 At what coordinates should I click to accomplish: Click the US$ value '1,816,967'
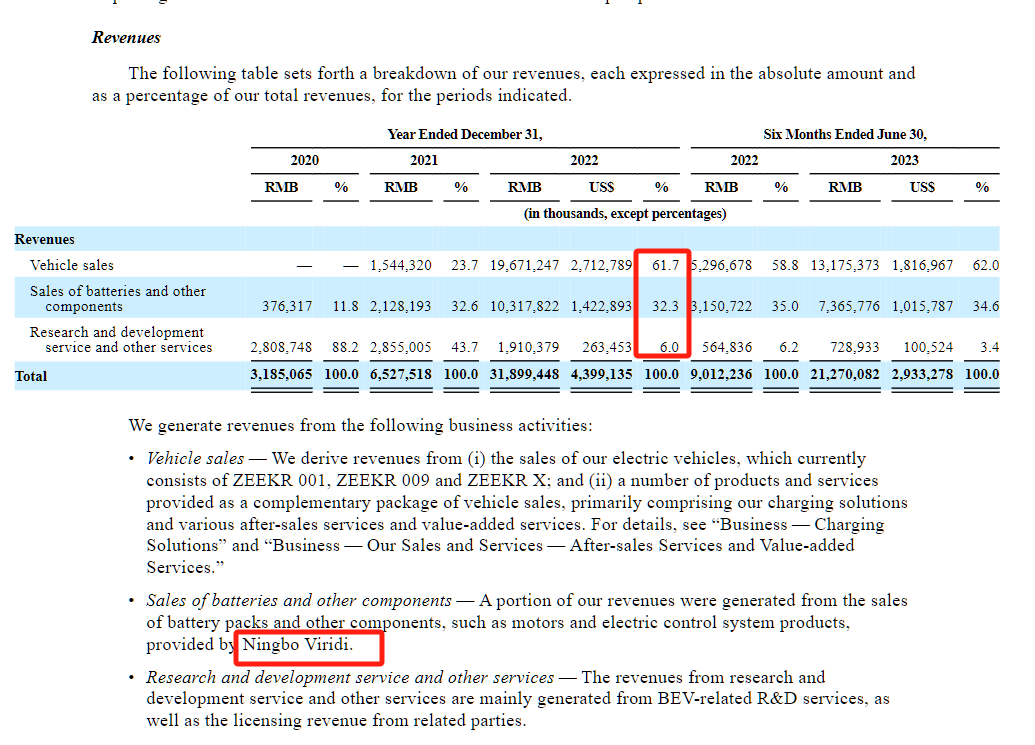click(x=922, y=265)
